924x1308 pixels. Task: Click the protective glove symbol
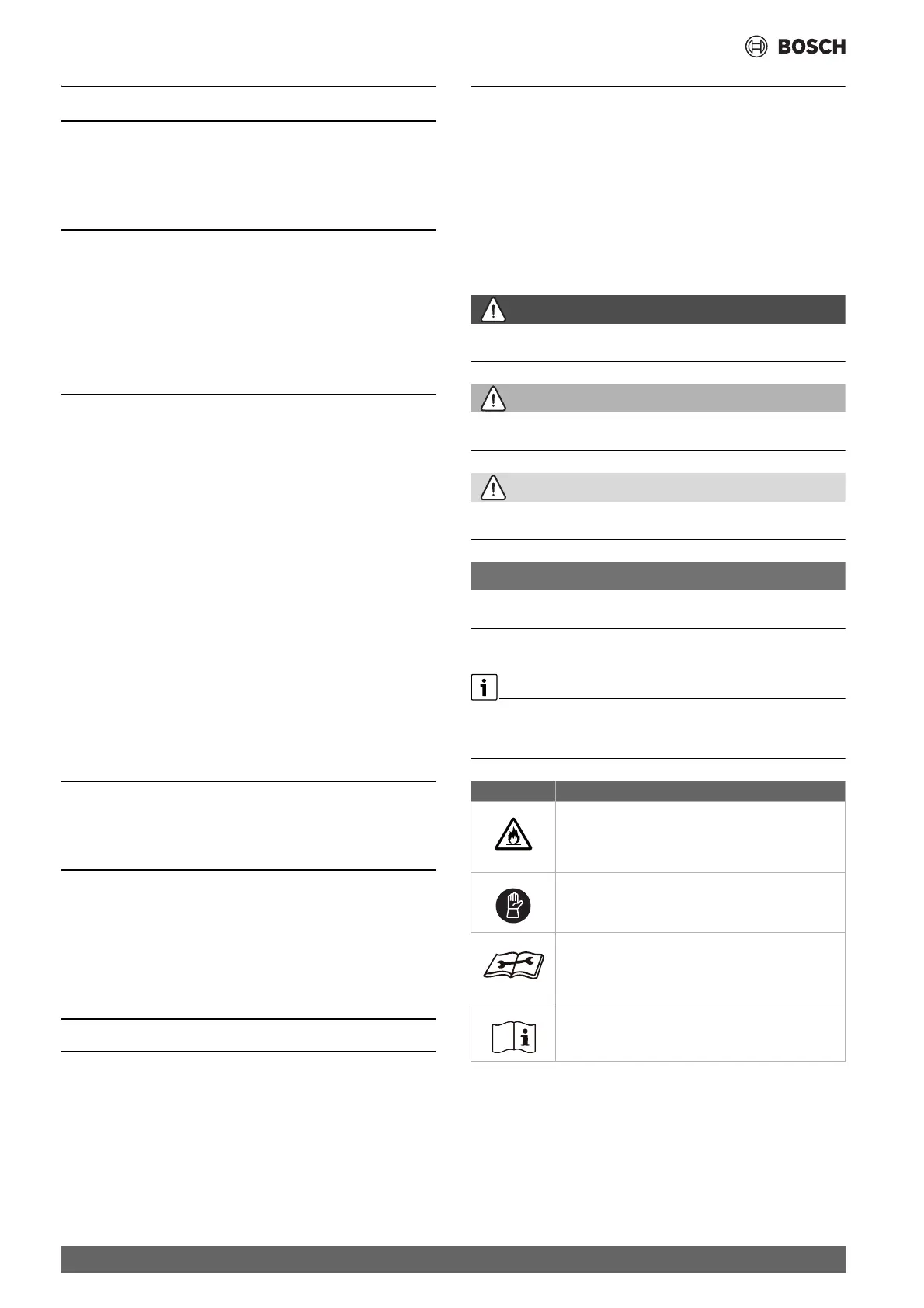coord(513,905)
